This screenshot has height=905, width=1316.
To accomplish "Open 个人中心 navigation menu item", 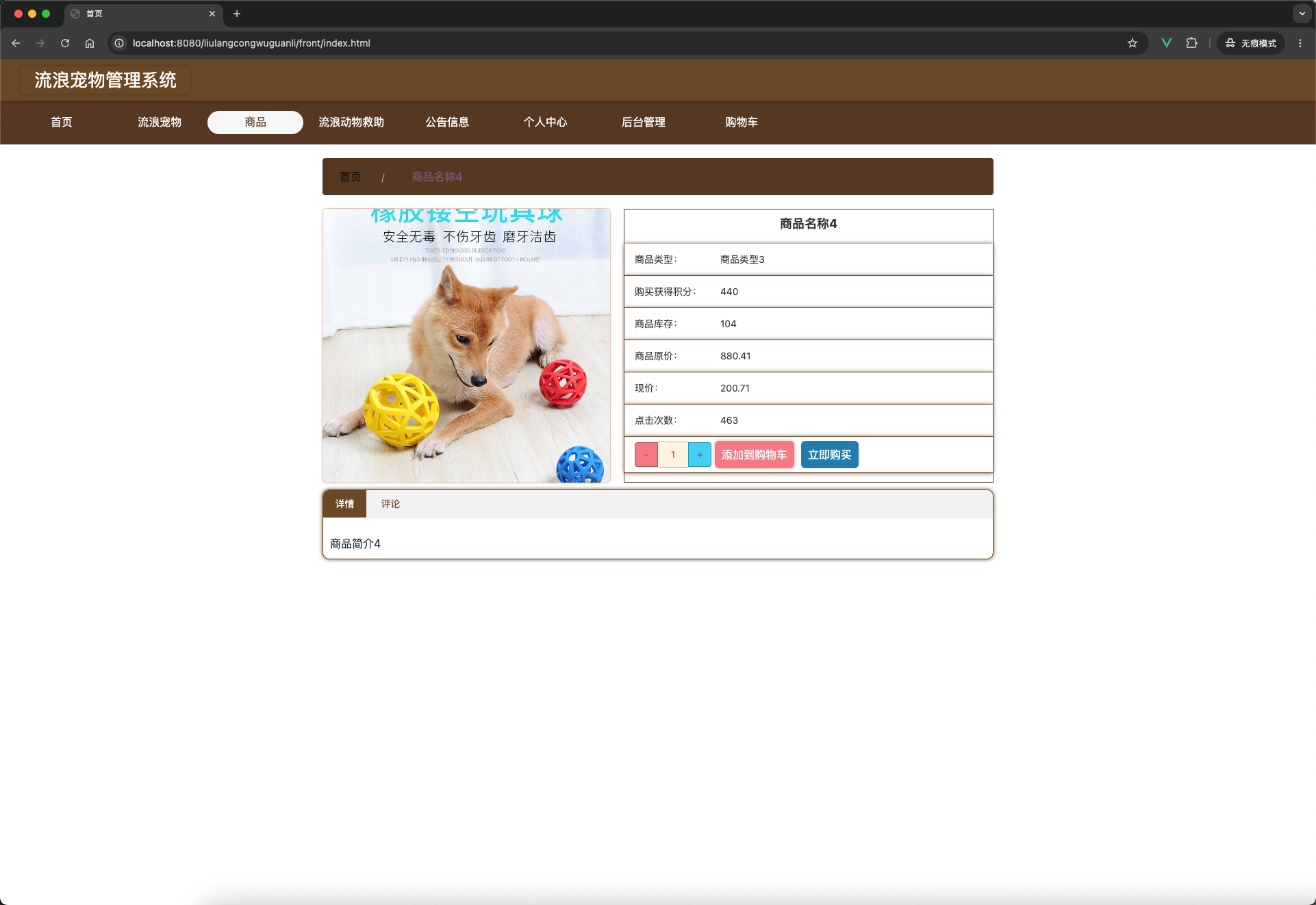I will click(x=546, y=122).
